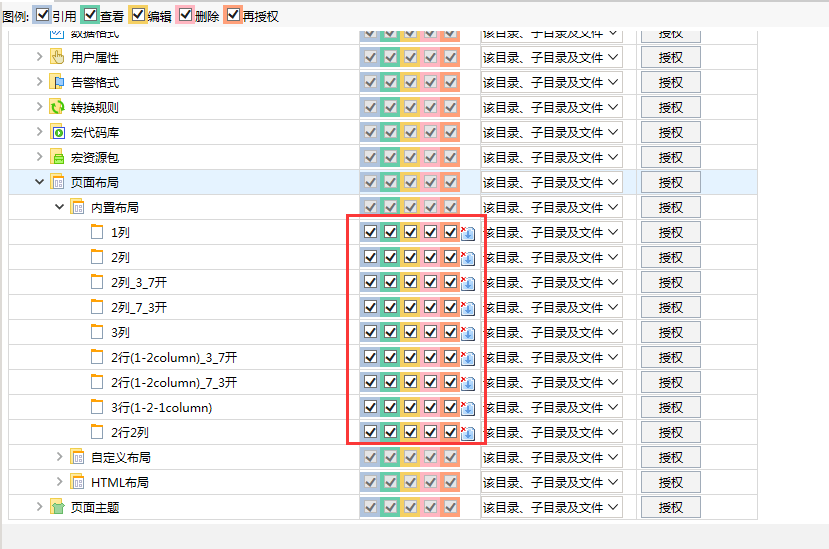Expand the 自定义布局 tree node
The width and height of the screenshot is (829, 549).
click(x=59, y=457)
